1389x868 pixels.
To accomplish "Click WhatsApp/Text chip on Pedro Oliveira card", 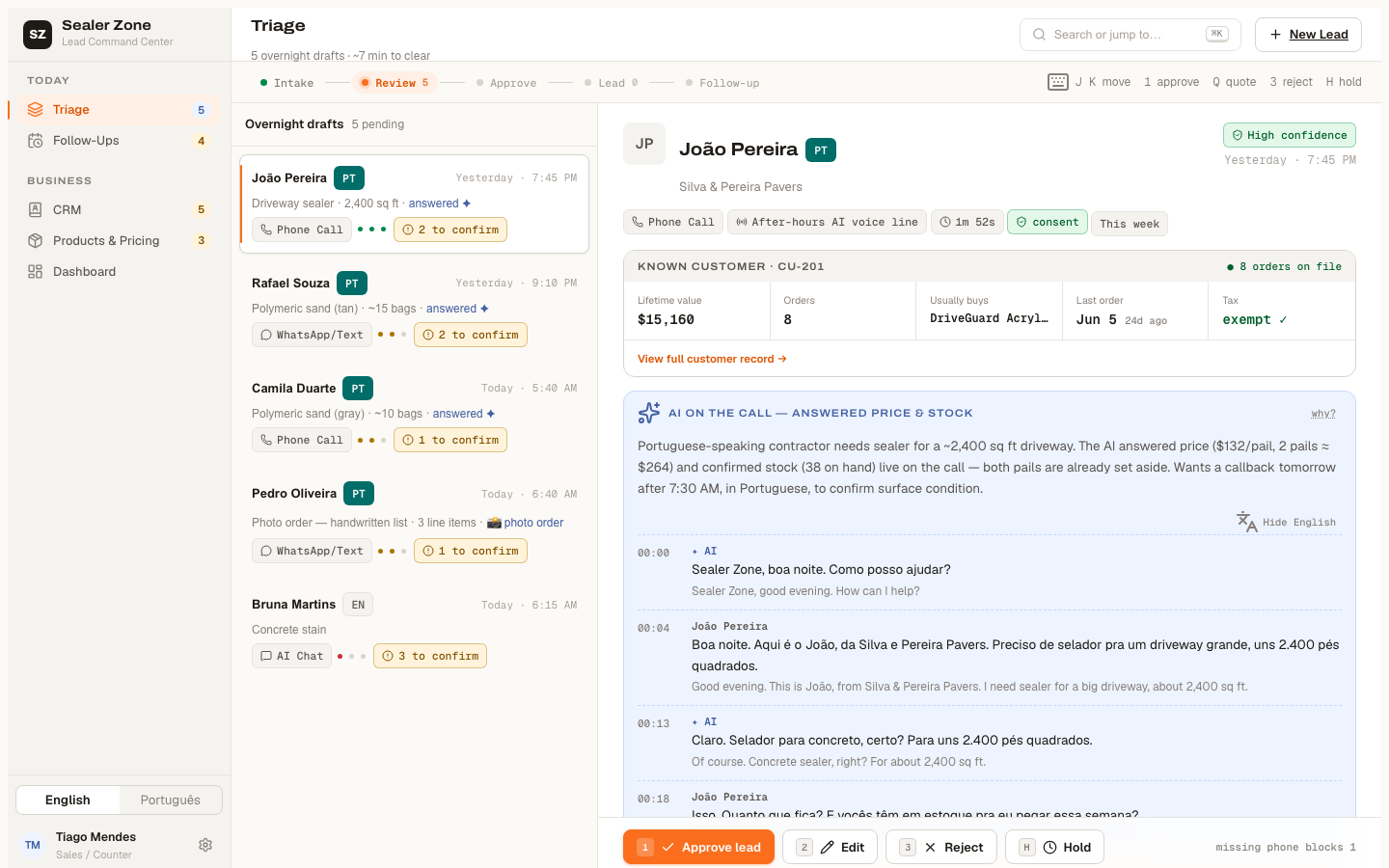I will pyautogui.click(x=312, y=551).
